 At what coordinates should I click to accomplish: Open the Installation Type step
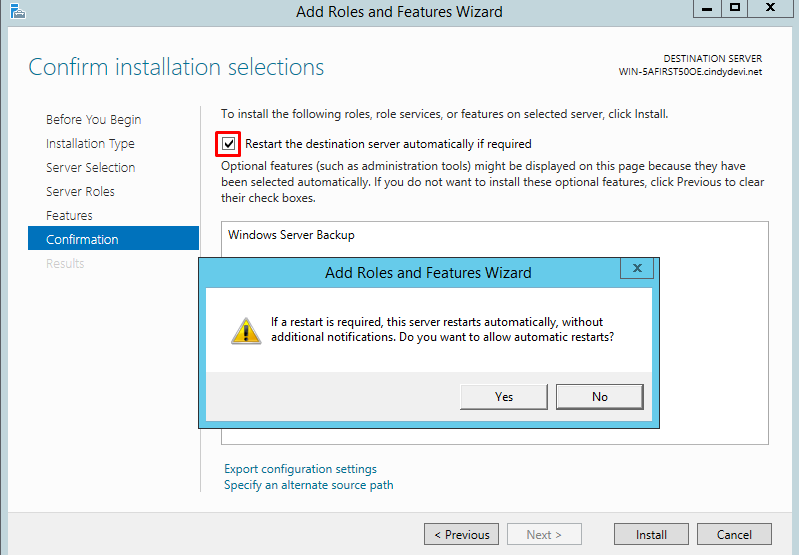click(90, 144)
